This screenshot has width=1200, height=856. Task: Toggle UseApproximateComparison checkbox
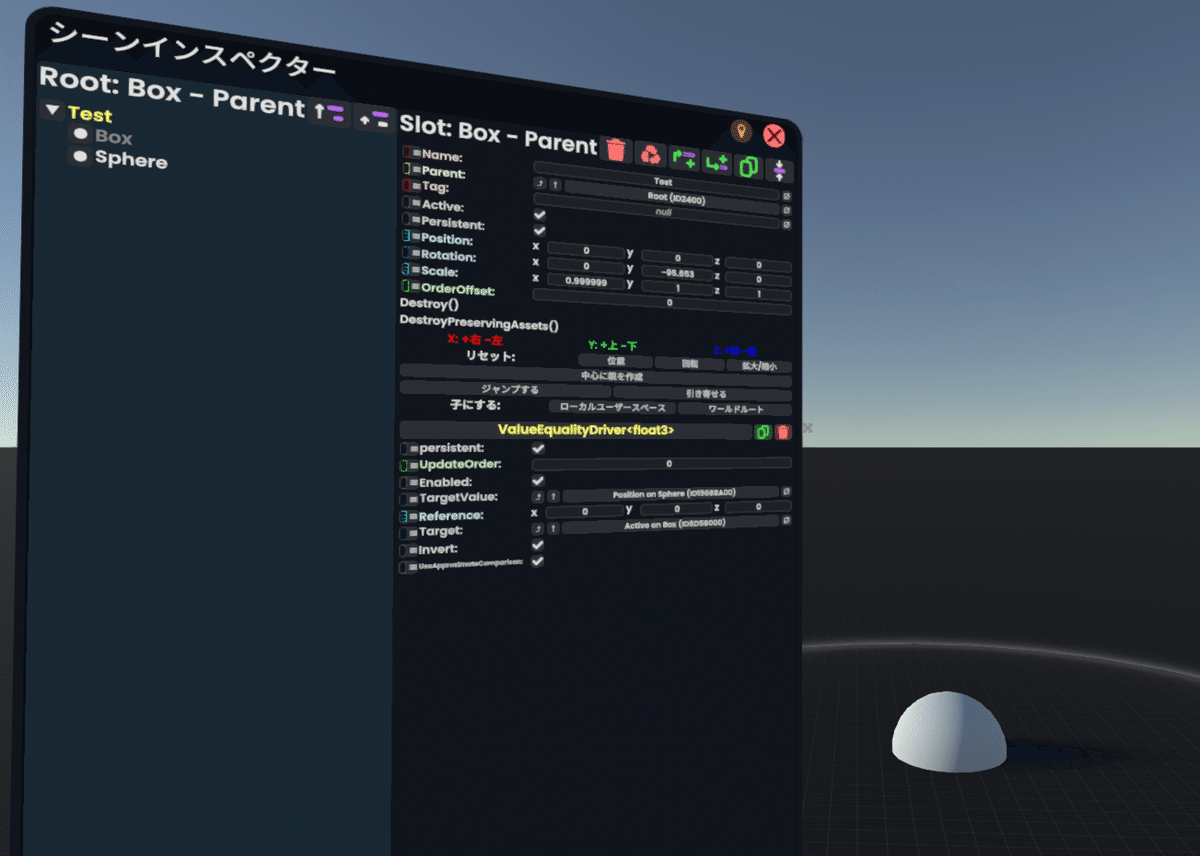click(x=538, y=562)
